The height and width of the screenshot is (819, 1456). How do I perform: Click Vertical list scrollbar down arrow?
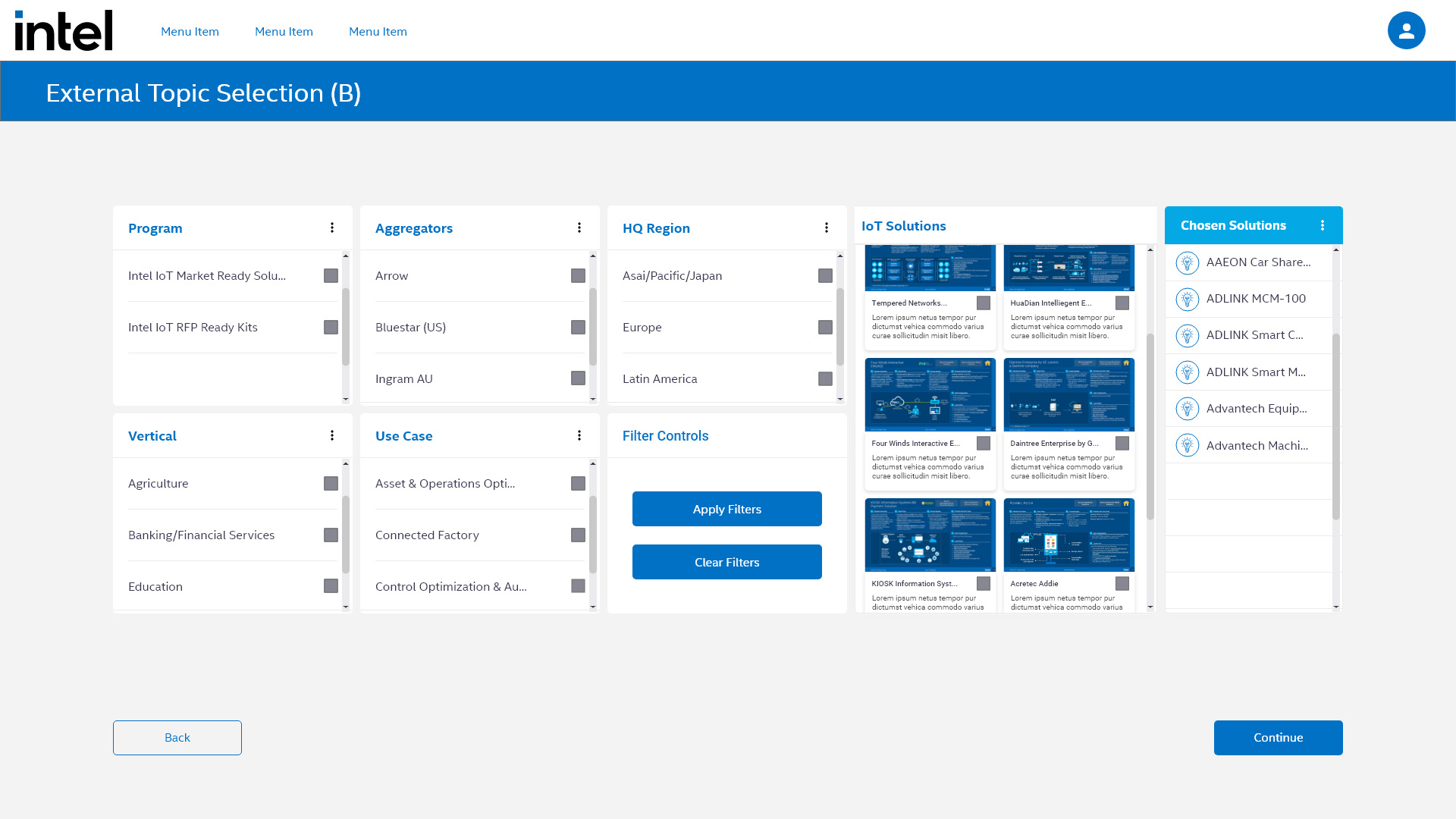[346, 607]
